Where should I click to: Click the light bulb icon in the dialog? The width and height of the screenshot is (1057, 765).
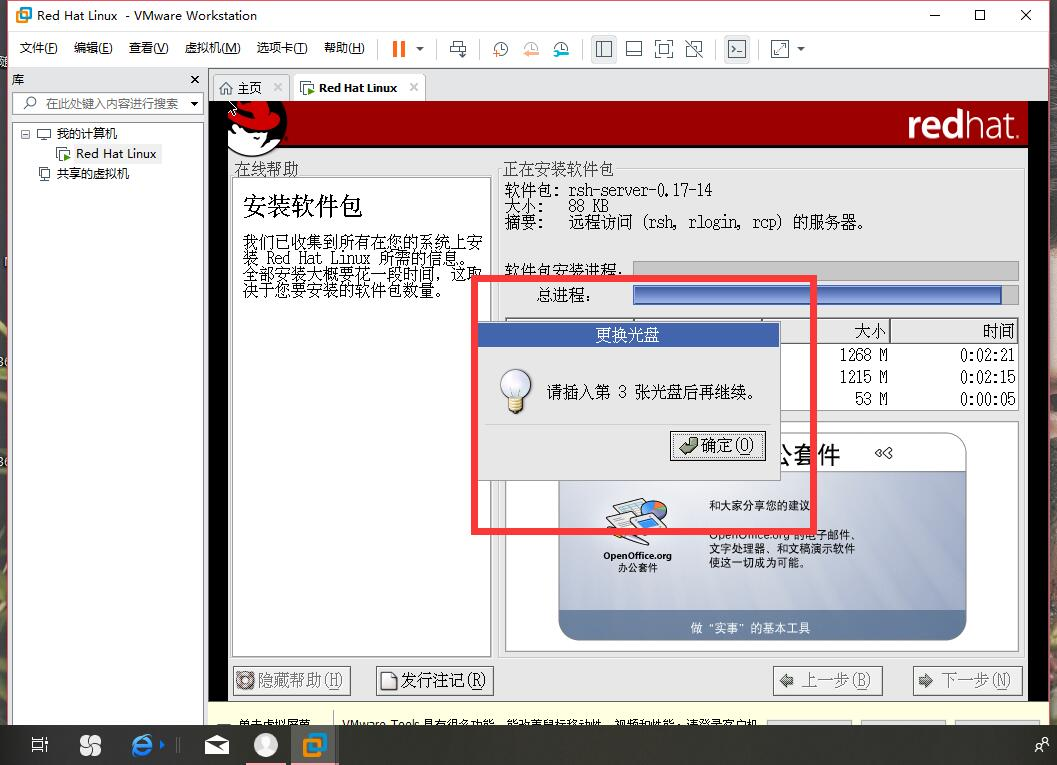(x=516, y=392)
